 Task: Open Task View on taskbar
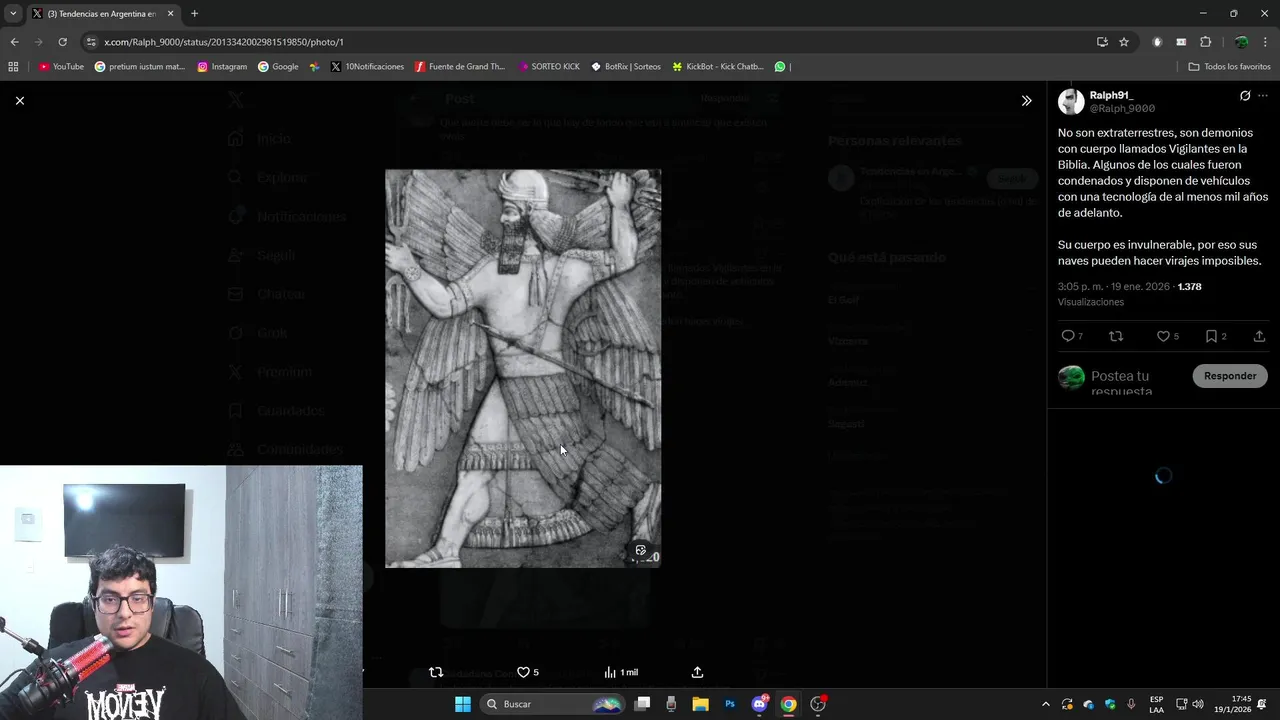pyautogui.click(x=643, y=704)
